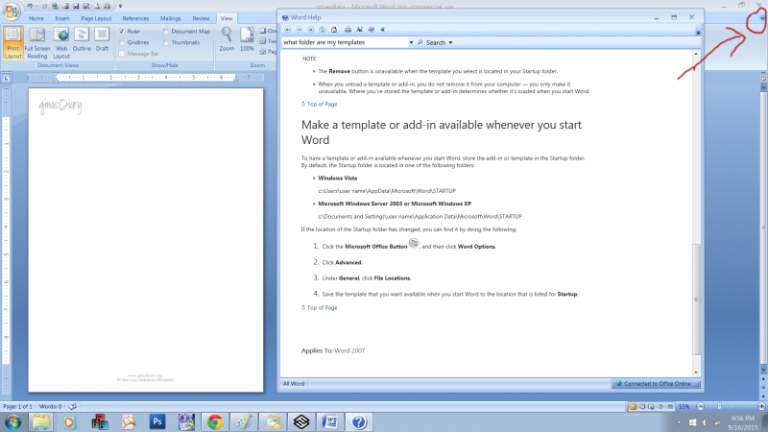Open Google Chrome from the taskbar
768x432 pixels.
(215, 422)
